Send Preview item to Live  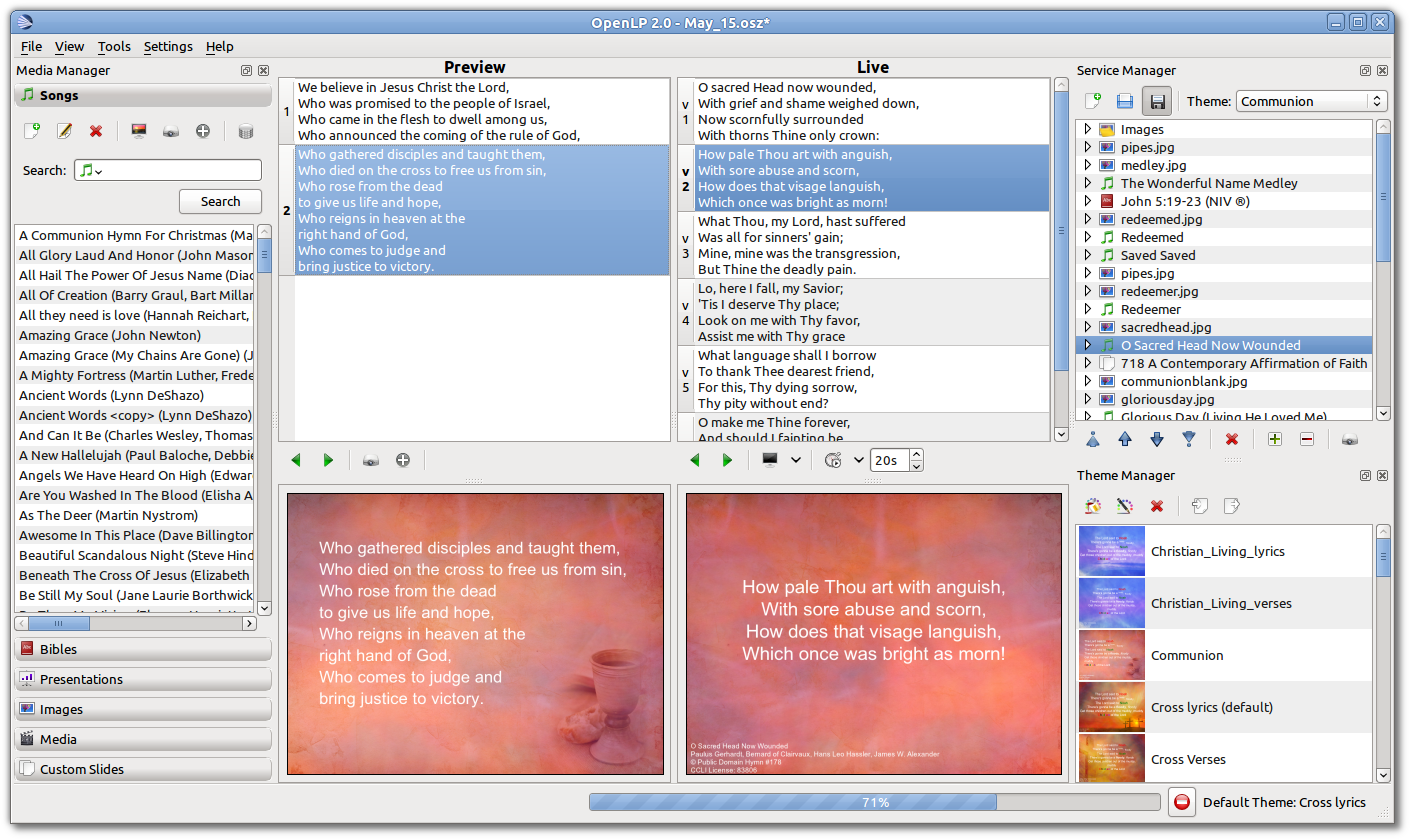coord(371,460)
